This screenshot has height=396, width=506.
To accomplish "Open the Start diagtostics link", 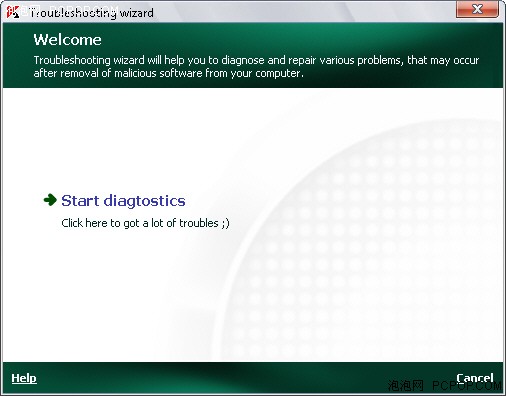I will click(x=123, y=201).
